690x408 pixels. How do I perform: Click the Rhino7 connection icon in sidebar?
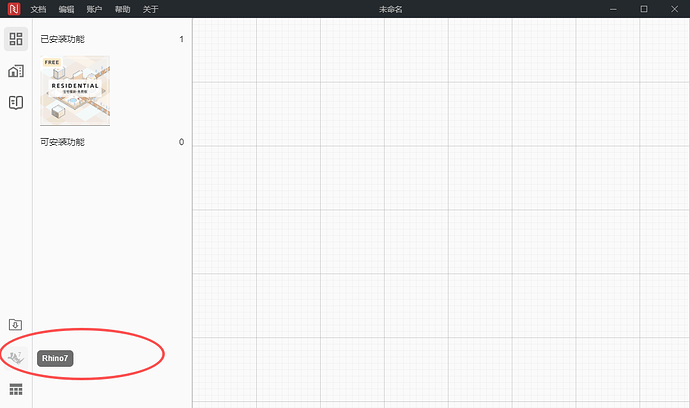point(16,358)
